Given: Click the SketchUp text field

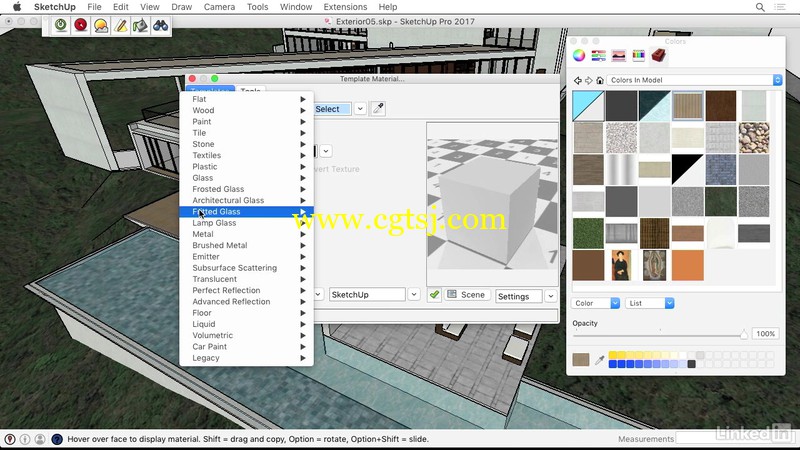Looking at the screenshot, I should [x=367, y=294].
